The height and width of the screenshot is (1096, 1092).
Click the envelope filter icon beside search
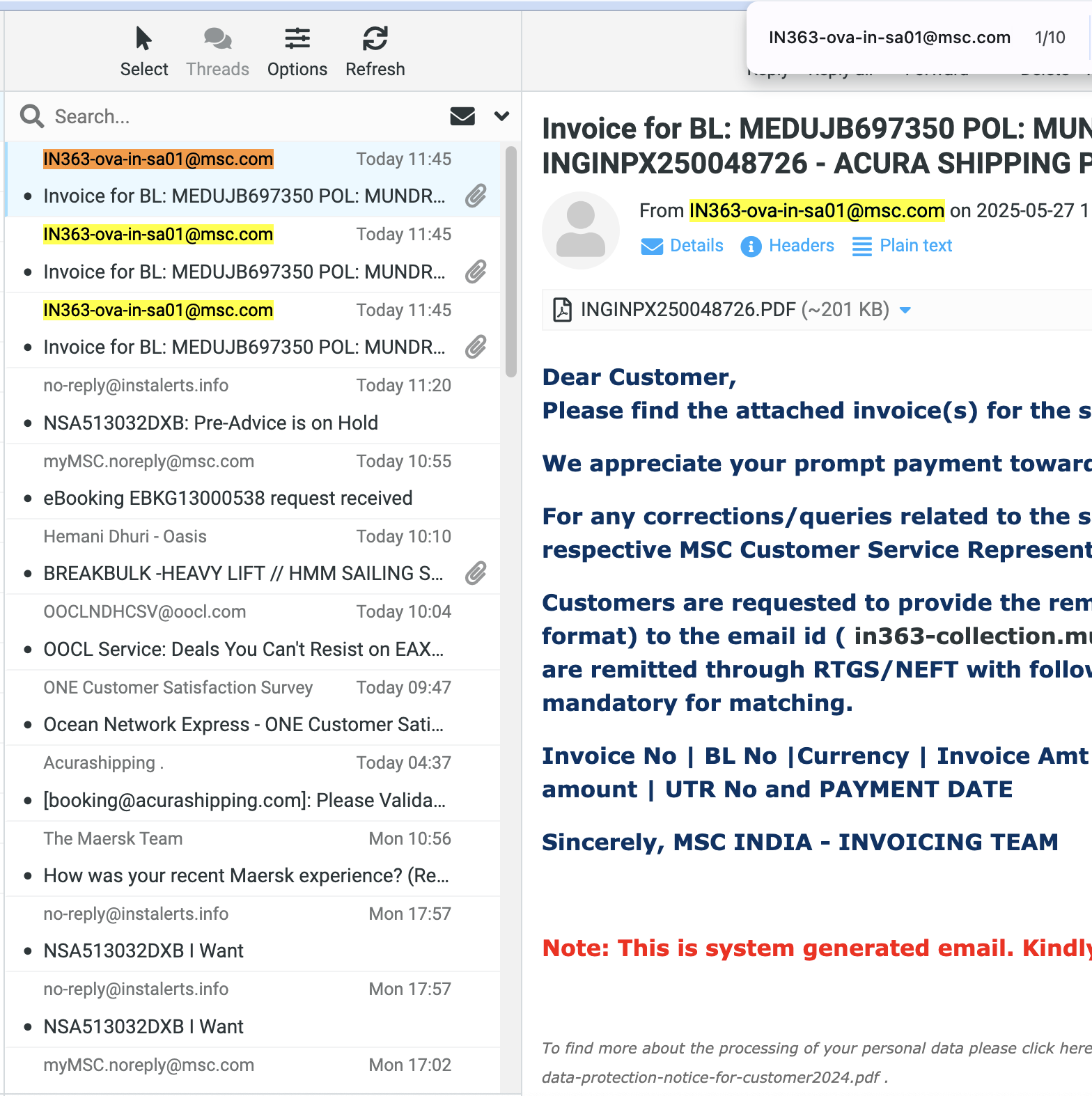pyautogui.click(x=462, y=116)
